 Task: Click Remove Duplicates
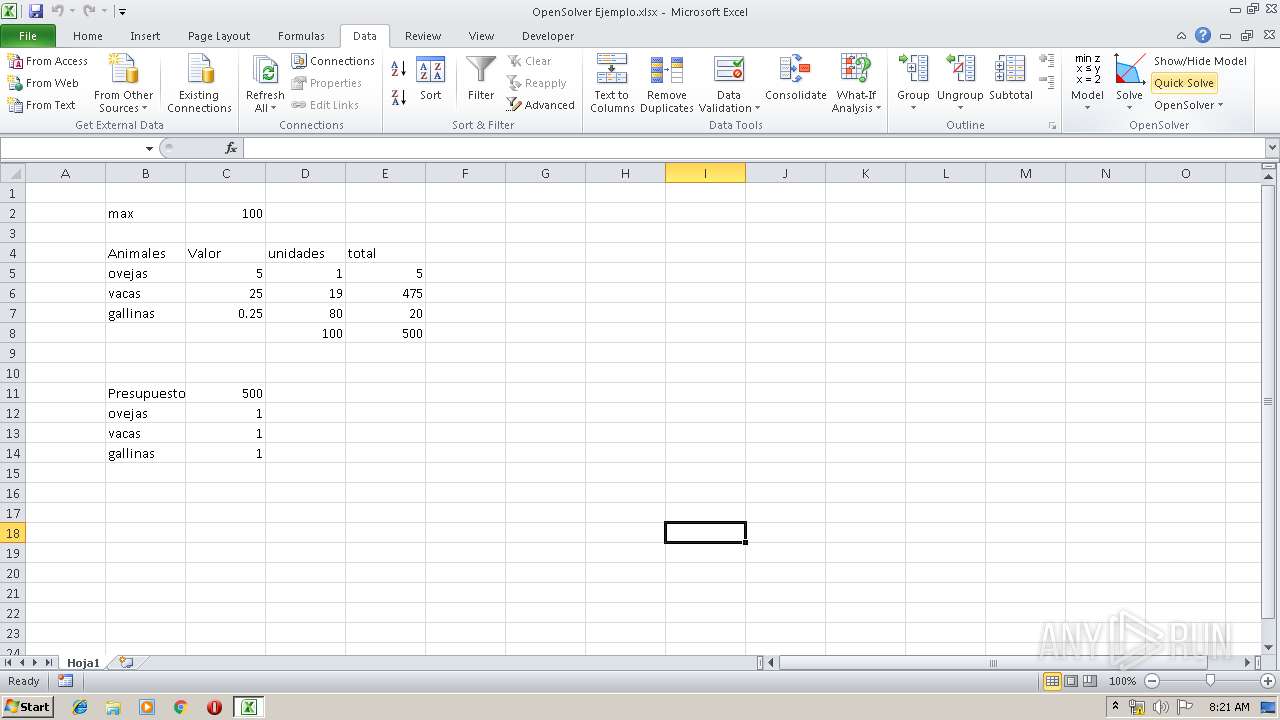667,84
